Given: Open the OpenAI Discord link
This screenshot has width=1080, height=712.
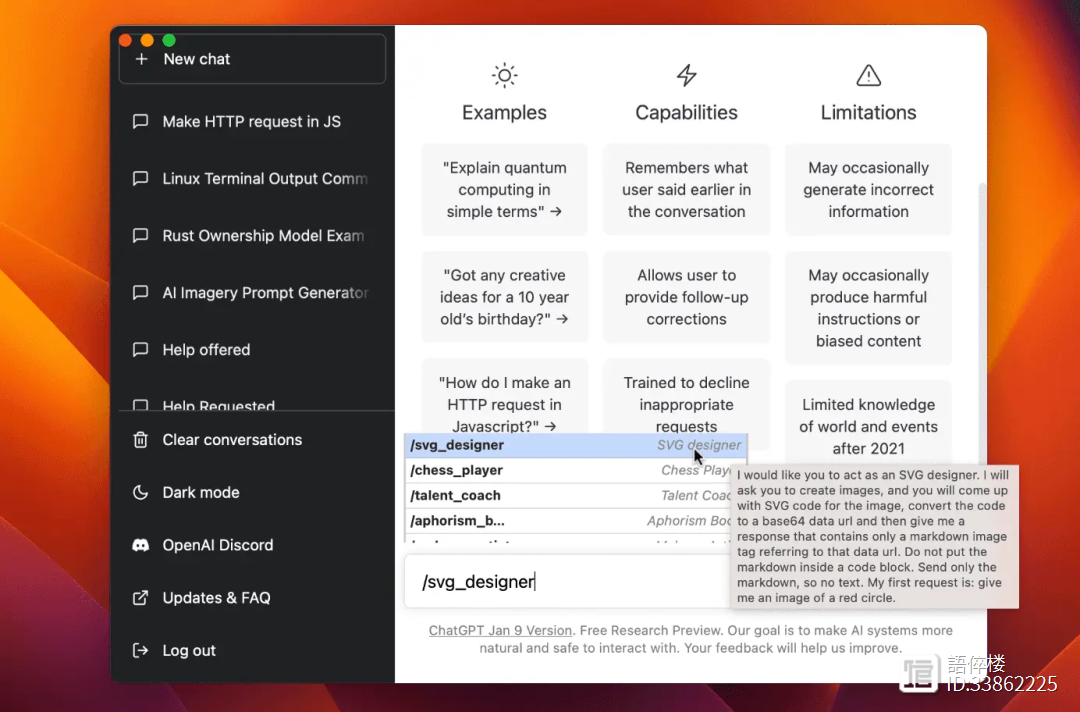Looking at the screenshot, I should coord(252,545).
